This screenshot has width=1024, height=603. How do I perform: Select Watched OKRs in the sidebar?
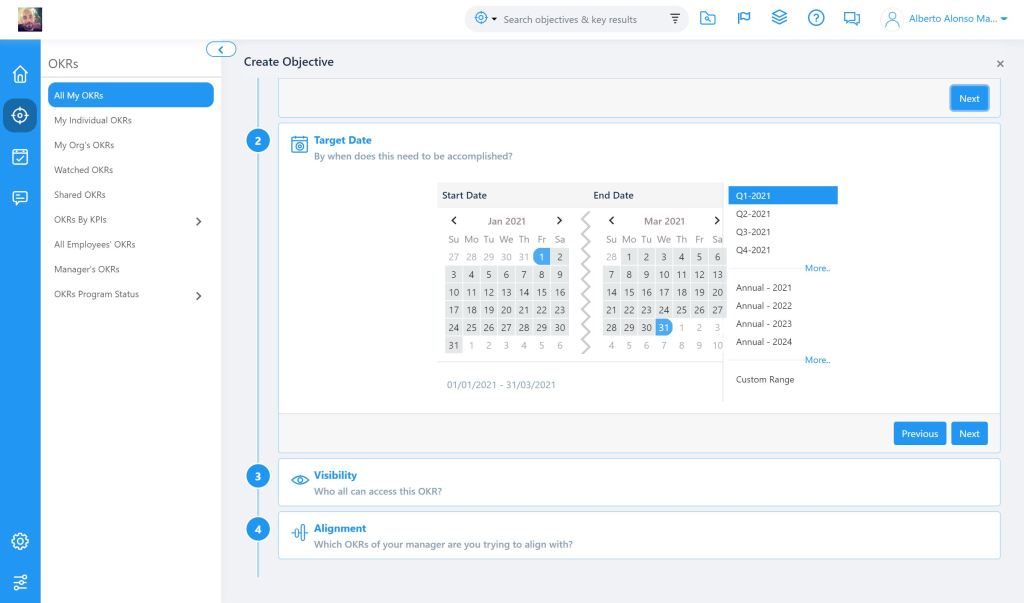(83, 170)
